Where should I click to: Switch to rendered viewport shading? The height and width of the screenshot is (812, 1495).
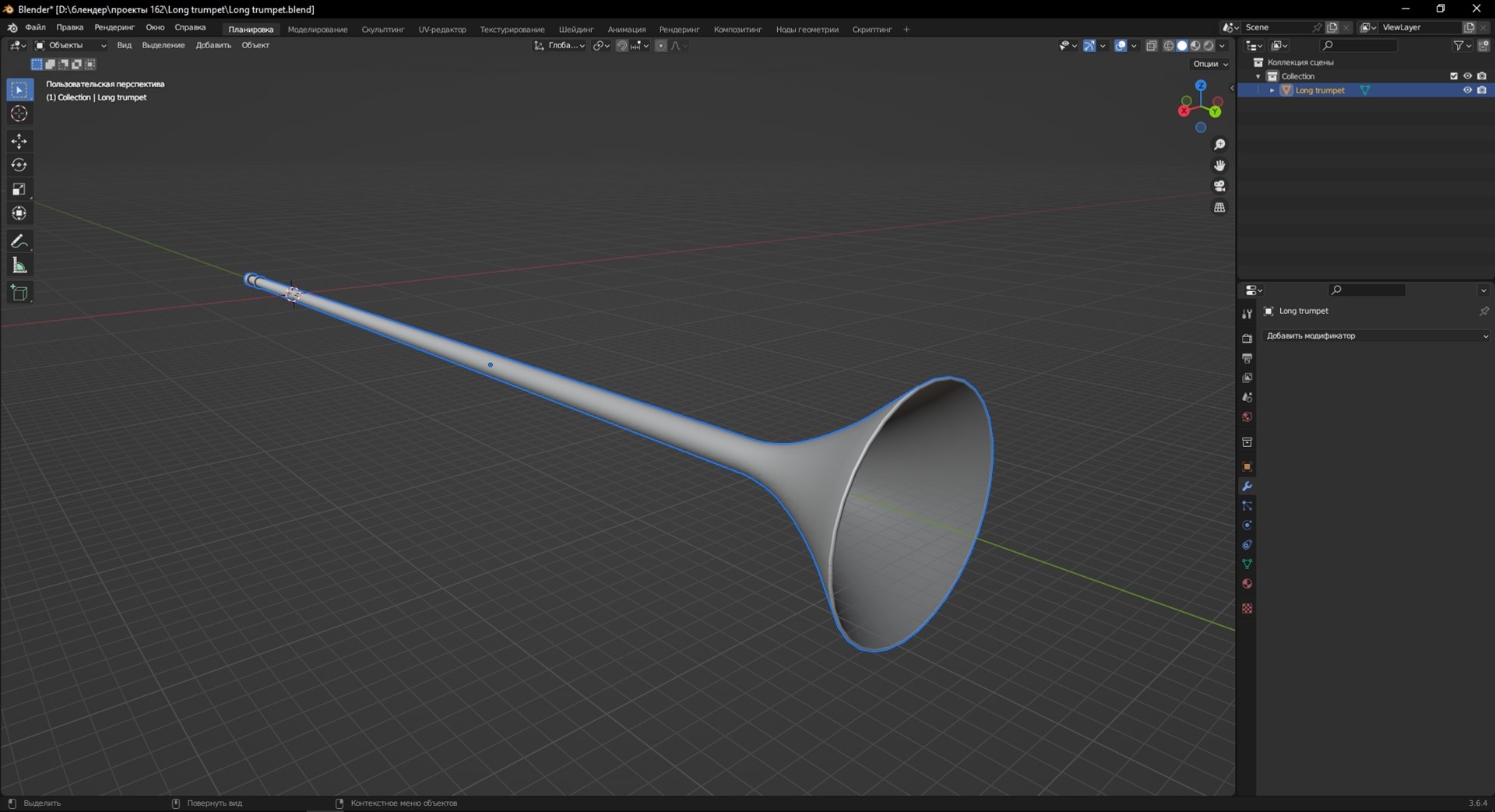click(1208, 46)
